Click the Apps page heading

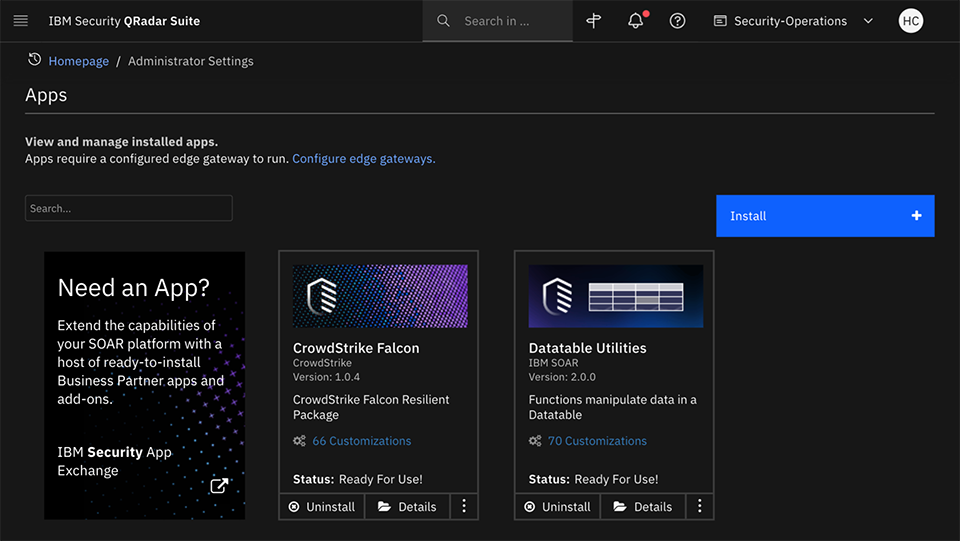point(46,95)
